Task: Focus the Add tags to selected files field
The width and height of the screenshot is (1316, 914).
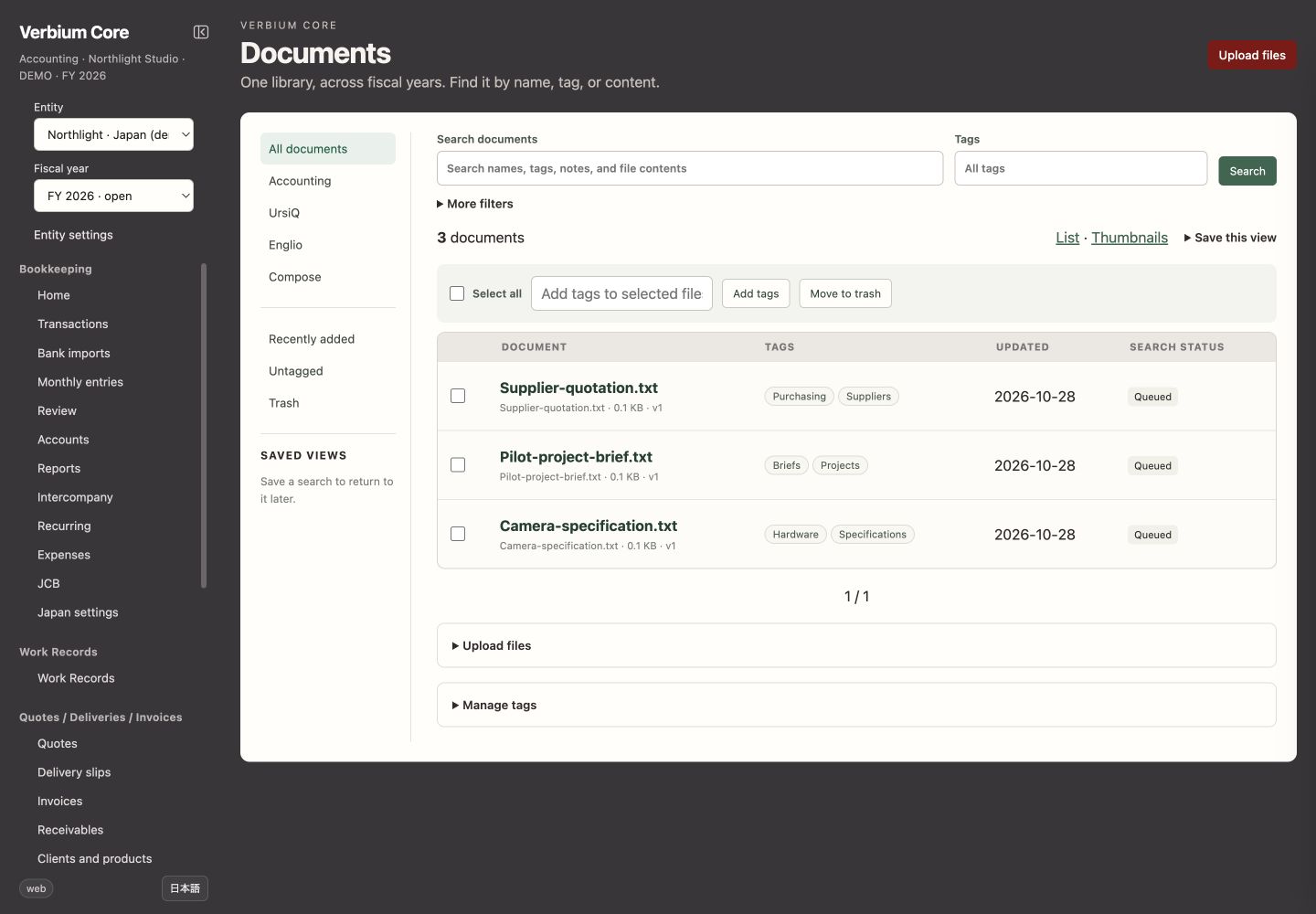Action: tap(621, 293)
